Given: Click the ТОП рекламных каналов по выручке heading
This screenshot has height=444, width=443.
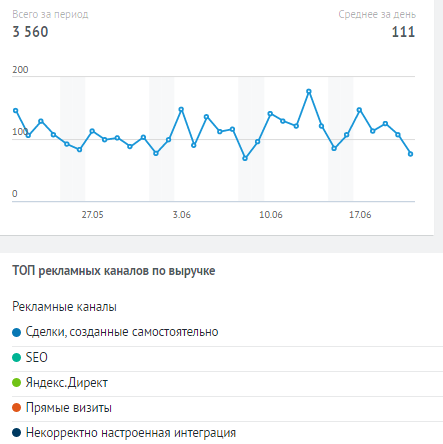Looking at the screenshot, I should [x=114, y=271].
